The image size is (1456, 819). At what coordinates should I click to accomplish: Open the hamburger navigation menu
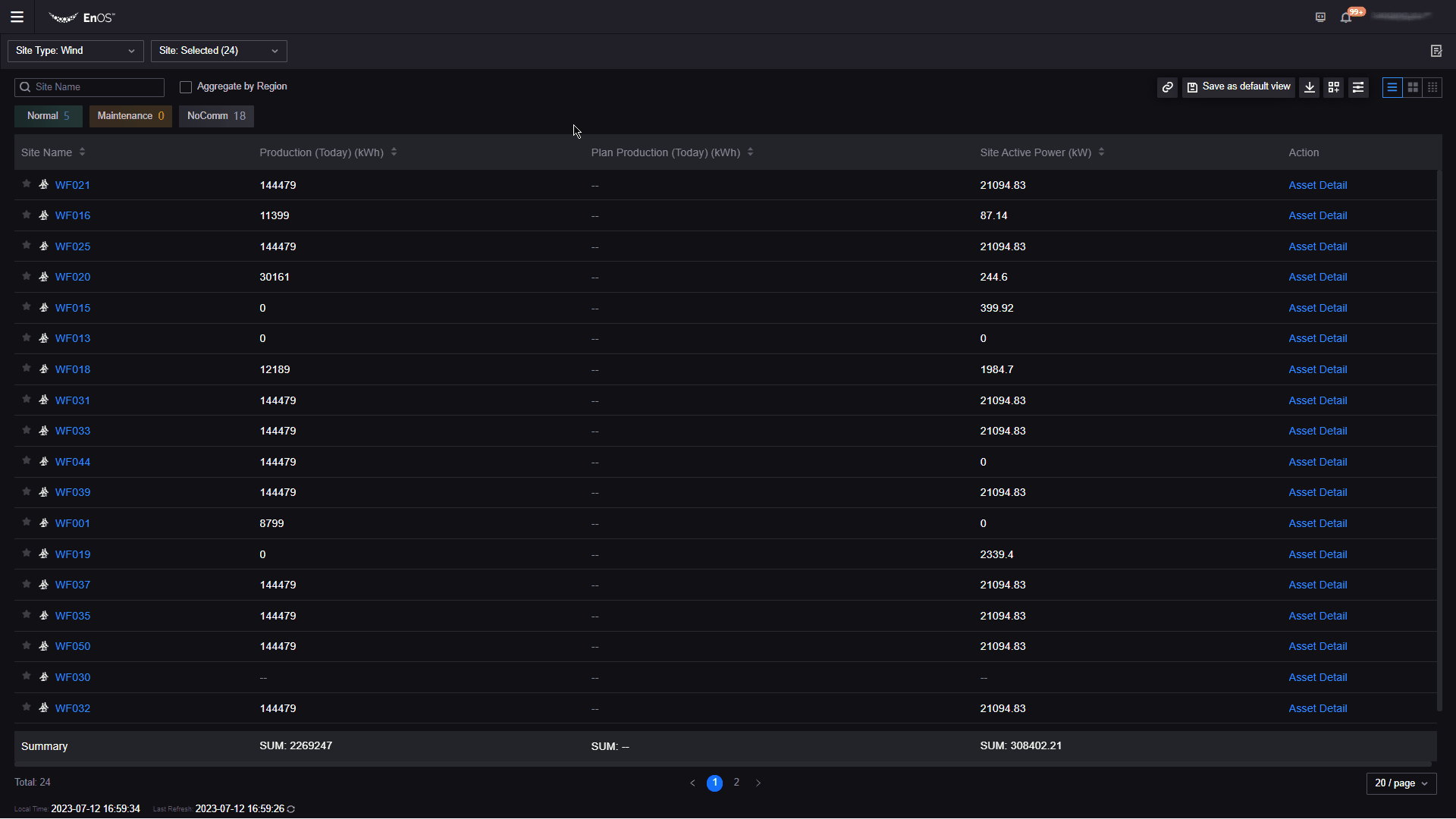coord(17,17)
